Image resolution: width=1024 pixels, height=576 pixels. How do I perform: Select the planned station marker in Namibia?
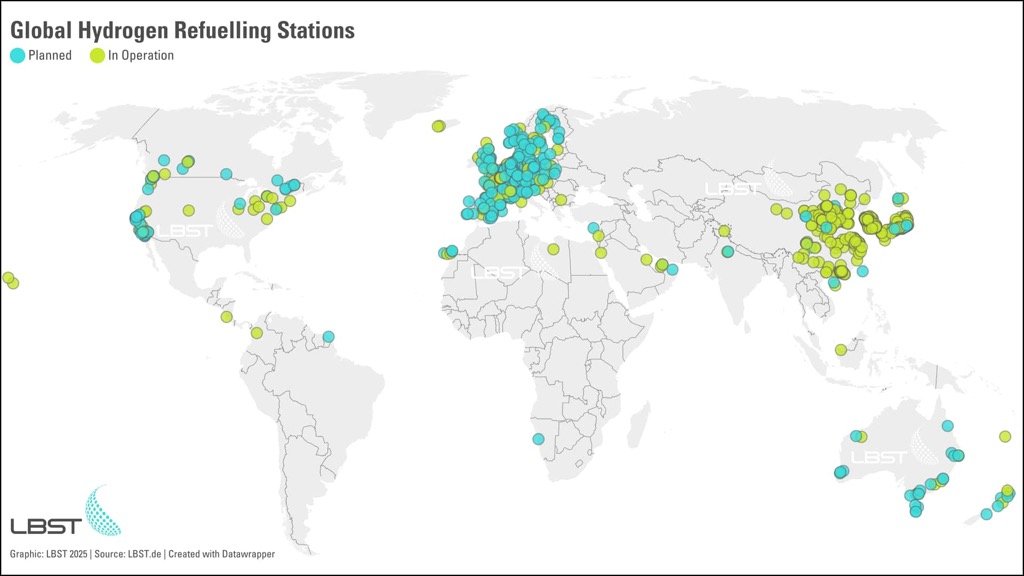pyautogui.click(x=538, y=439)
